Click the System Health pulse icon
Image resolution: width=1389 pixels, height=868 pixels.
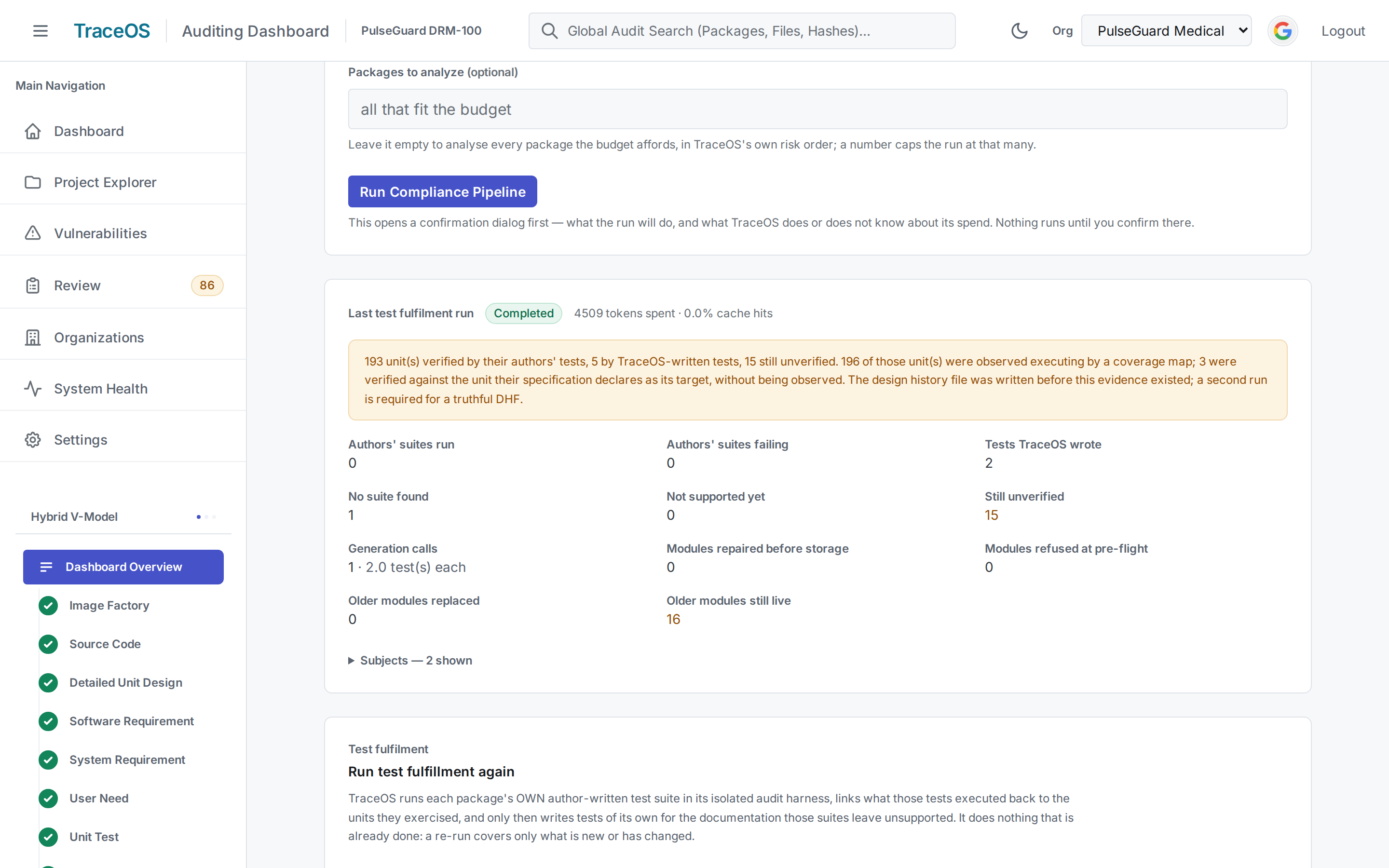[33, 389]
